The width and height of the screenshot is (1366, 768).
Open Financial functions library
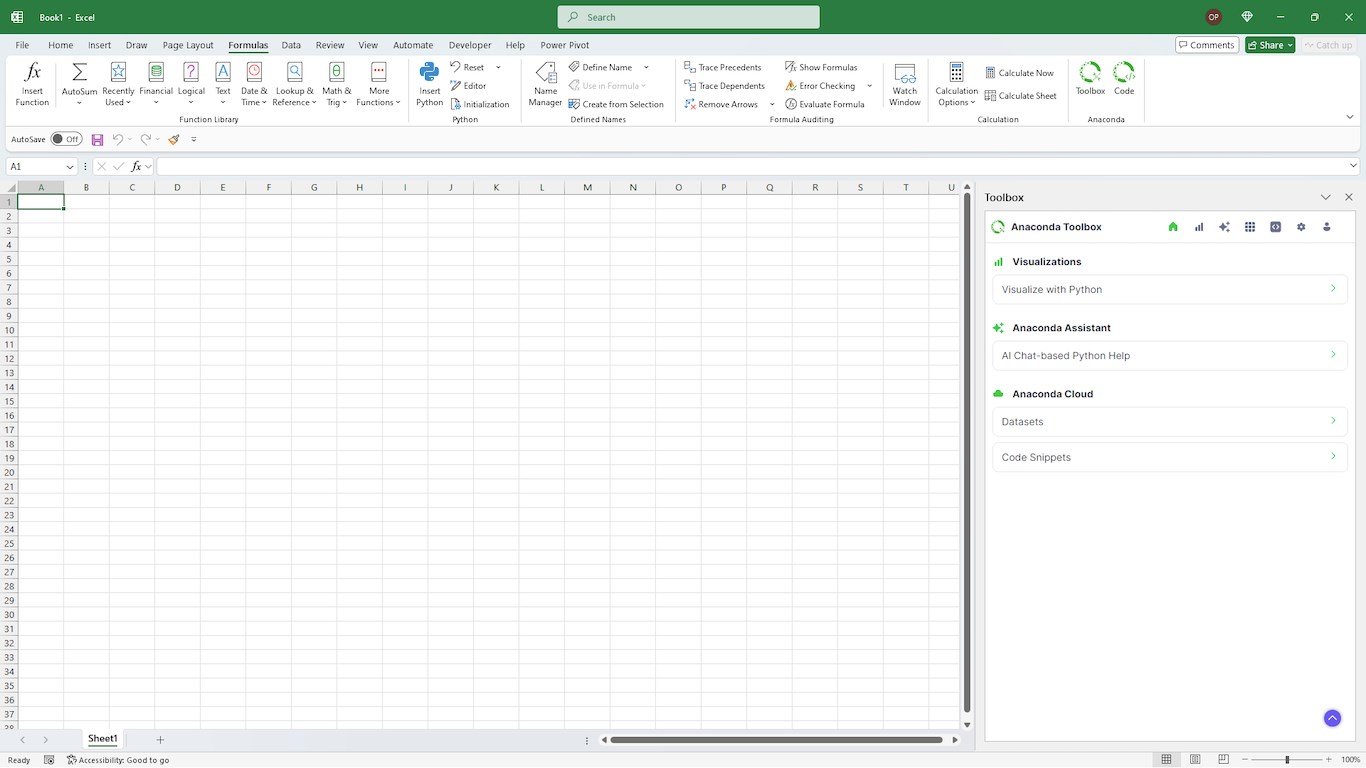coord(156,84)
